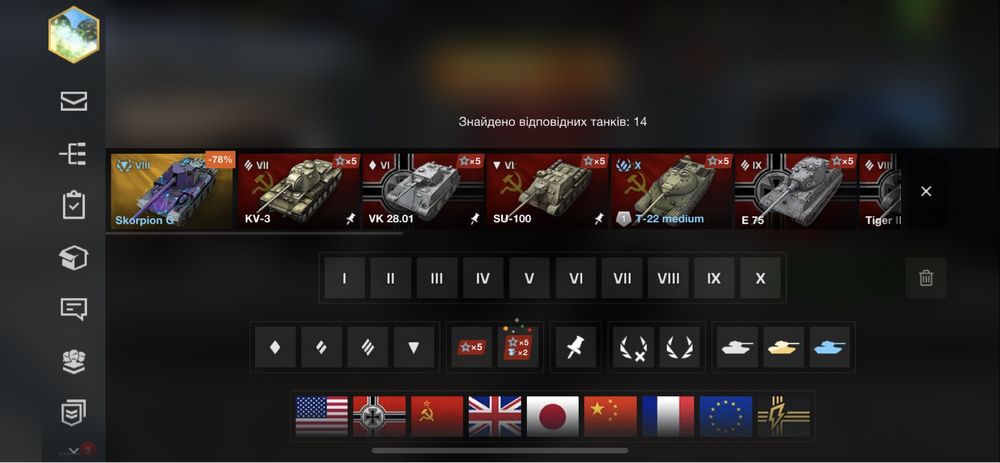The height and width of the screenshot is (463, 1000).
Task: Filter by the German flag nation
Action: (x=379, y=416)
